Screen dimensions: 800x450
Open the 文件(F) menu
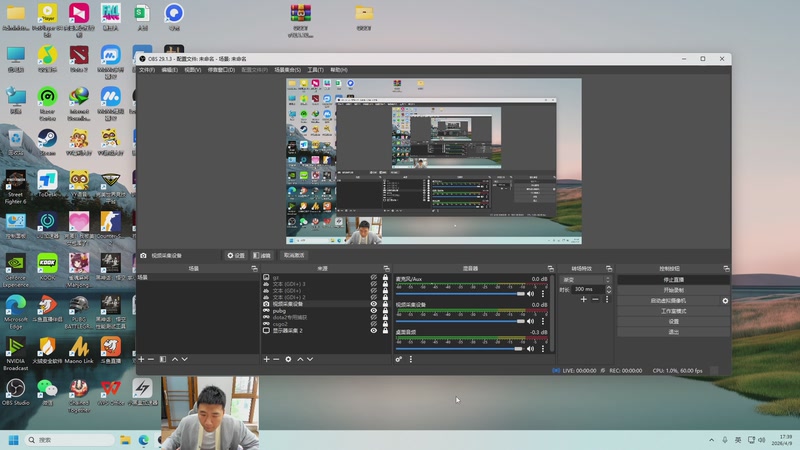pos(147,70)
